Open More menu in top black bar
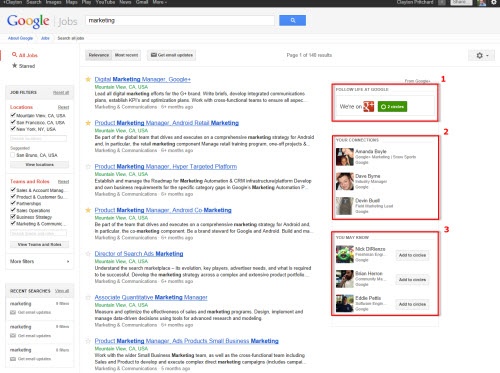 tap(160, 2)
